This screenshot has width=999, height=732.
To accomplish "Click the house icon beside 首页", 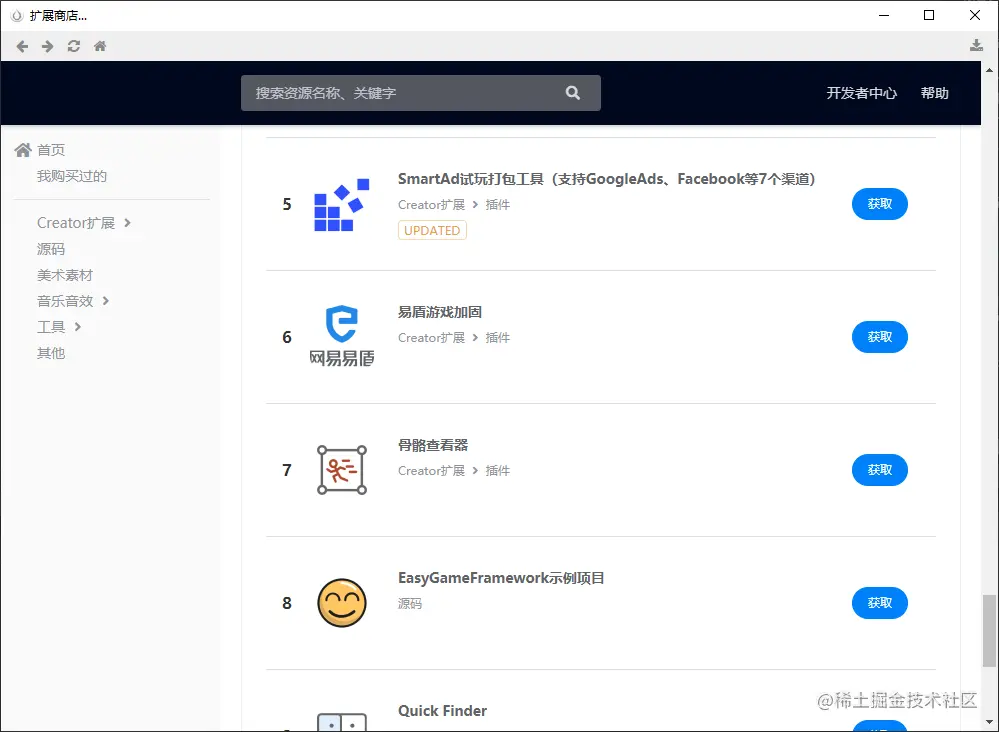I will pyautogui.click(x=23, y=150).
